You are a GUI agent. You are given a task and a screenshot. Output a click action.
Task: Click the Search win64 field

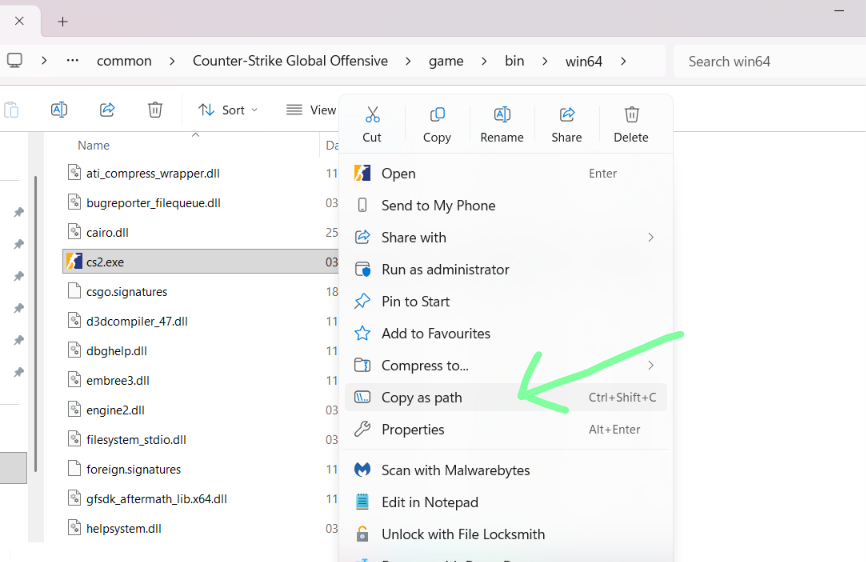click(769, 61)
